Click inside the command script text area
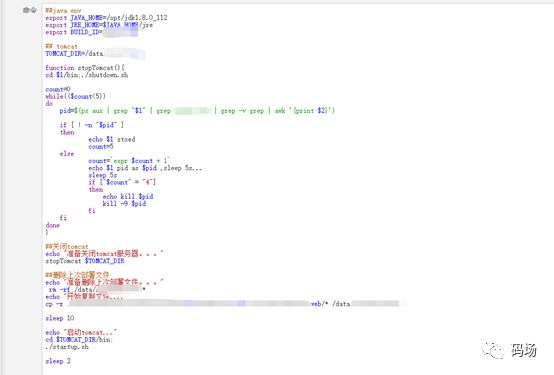The image size is (554, 375). (x=298, y=189)
